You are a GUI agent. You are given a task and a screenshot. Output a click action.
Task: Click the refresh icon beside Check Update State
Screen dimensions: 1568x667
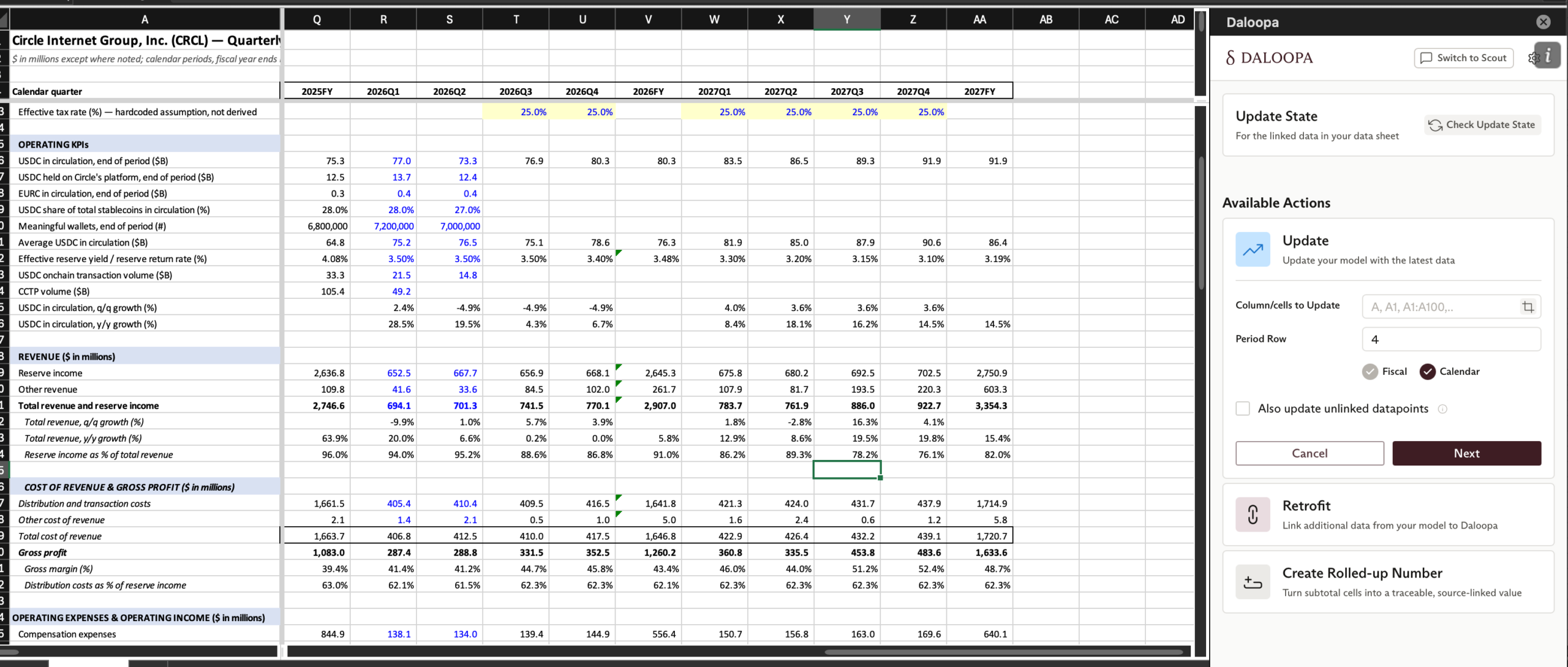tap(1435, 125)
